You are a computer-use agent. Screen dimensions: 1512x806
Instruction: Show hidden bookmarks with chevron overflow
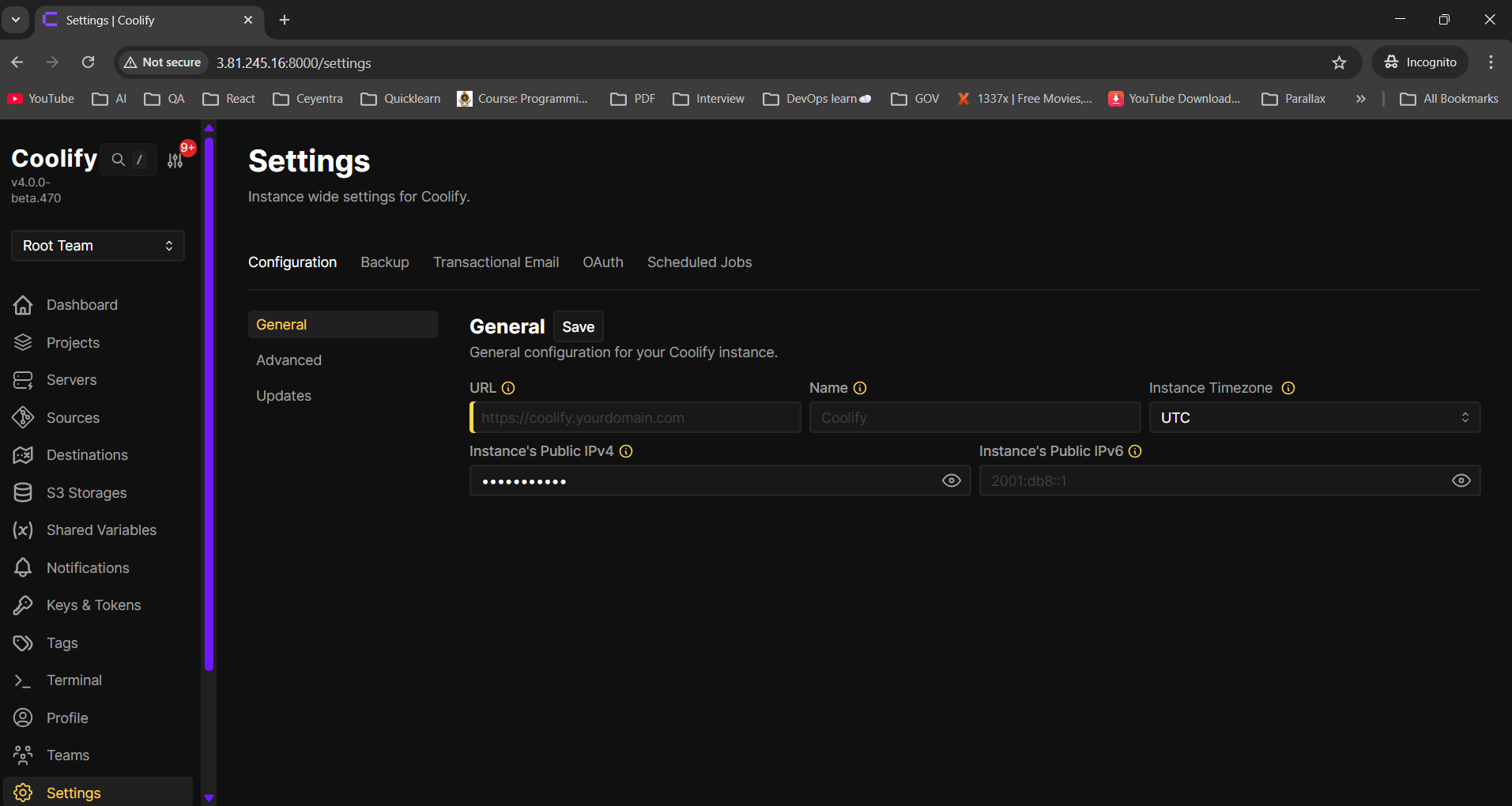(x=1360, y=99)
